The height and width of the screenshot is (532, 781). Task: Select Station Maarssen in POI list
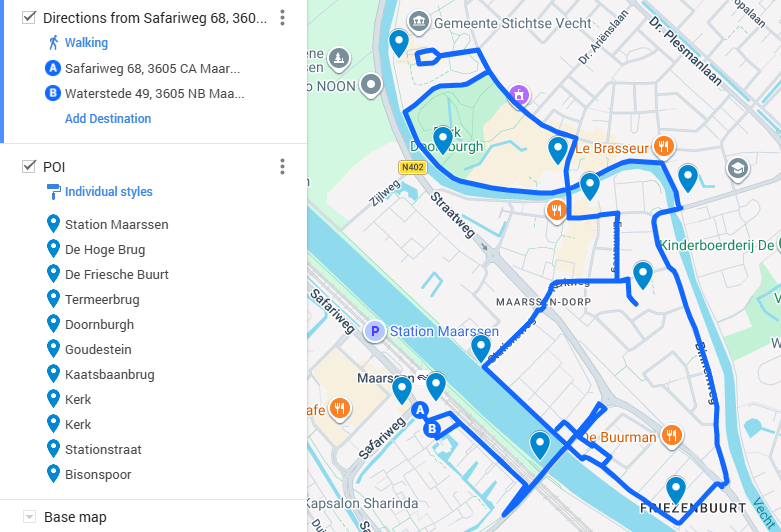click(117, 225)
